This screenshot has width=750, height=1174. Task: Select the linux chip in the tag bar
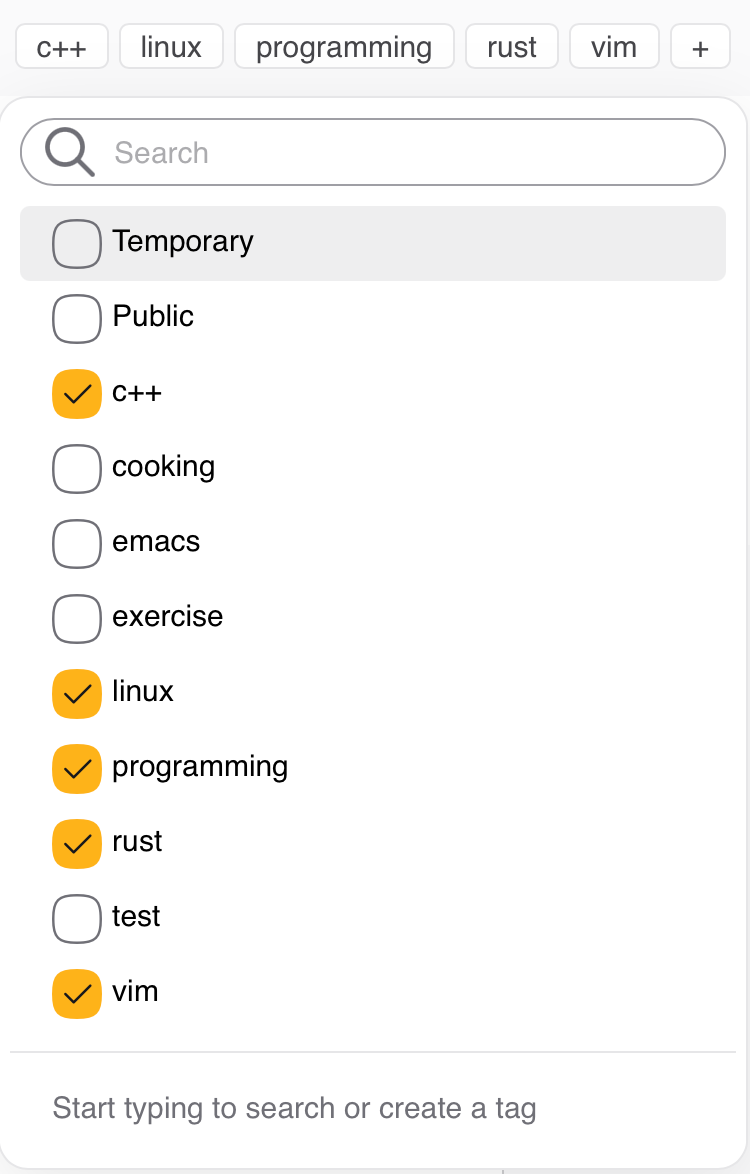click(170, 46)
